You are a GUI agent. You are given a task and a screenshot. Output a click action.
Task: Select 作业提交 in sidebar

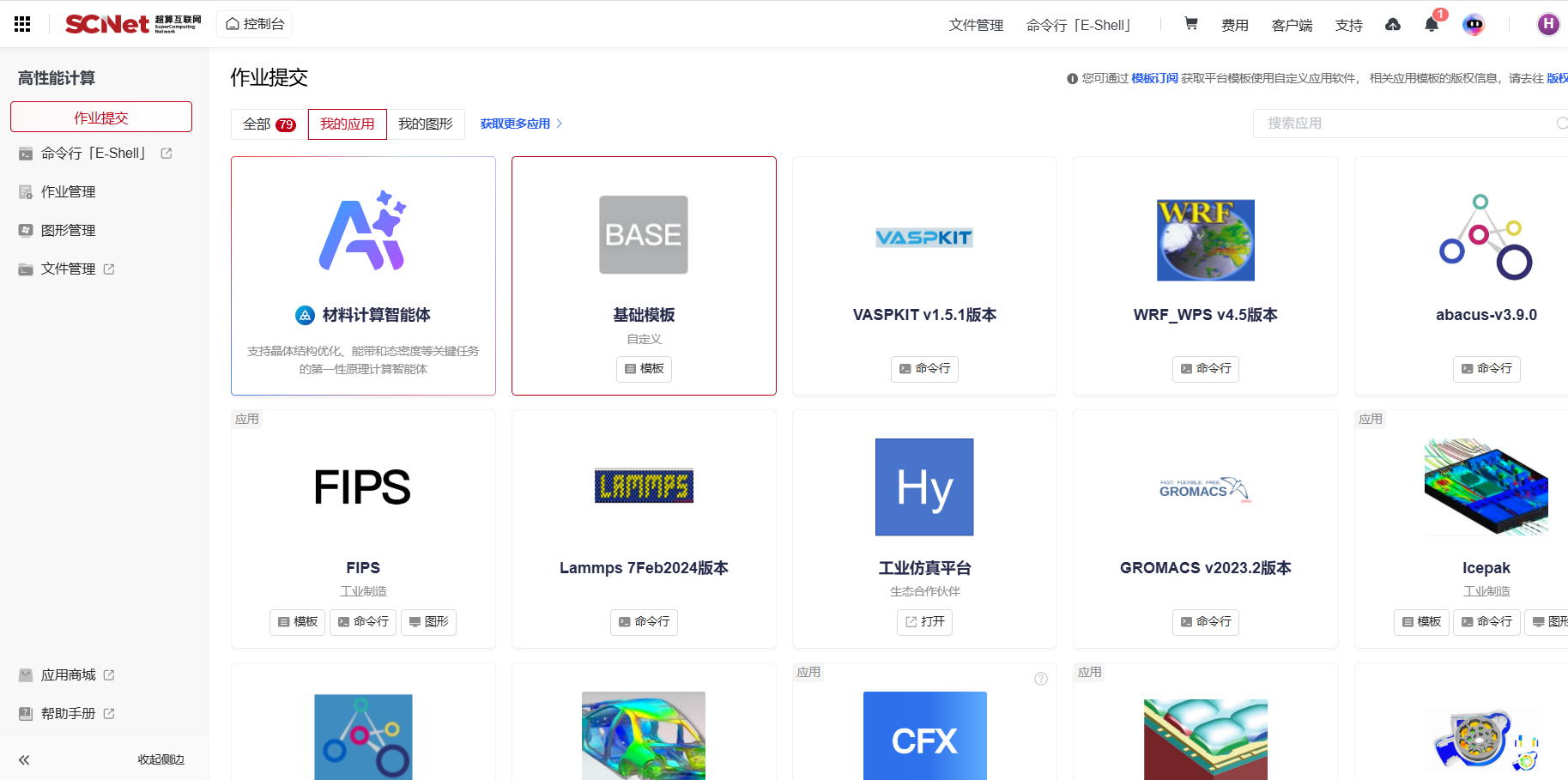(x=101, y=118)
